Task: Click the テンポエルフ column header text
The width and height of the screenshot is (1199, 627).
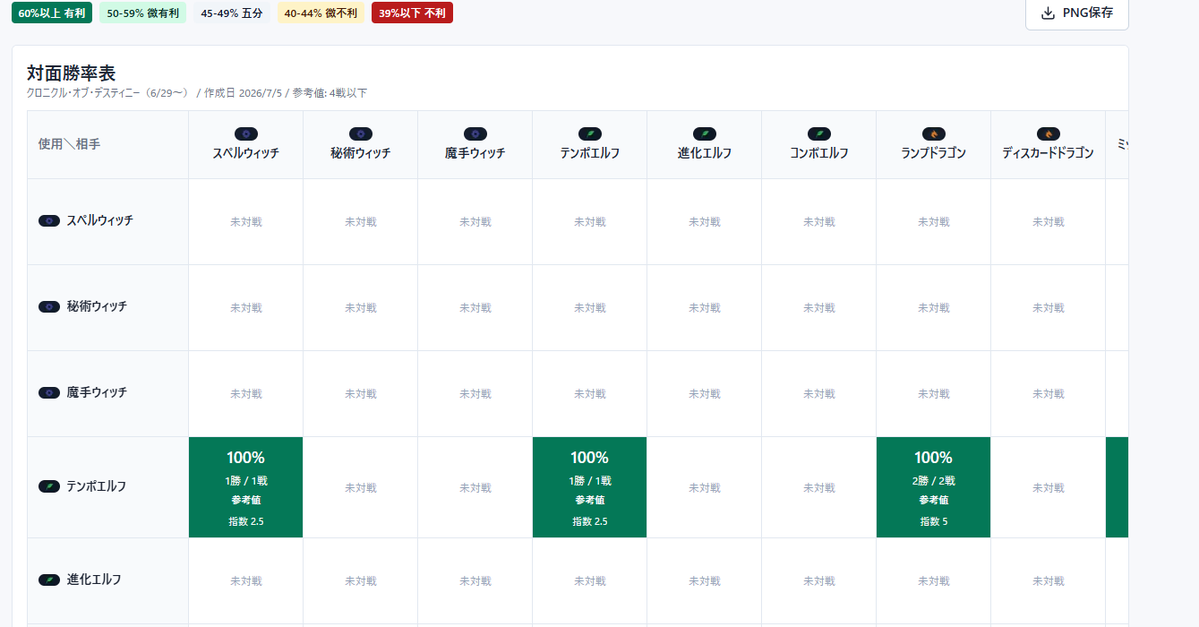Action: 590,153
